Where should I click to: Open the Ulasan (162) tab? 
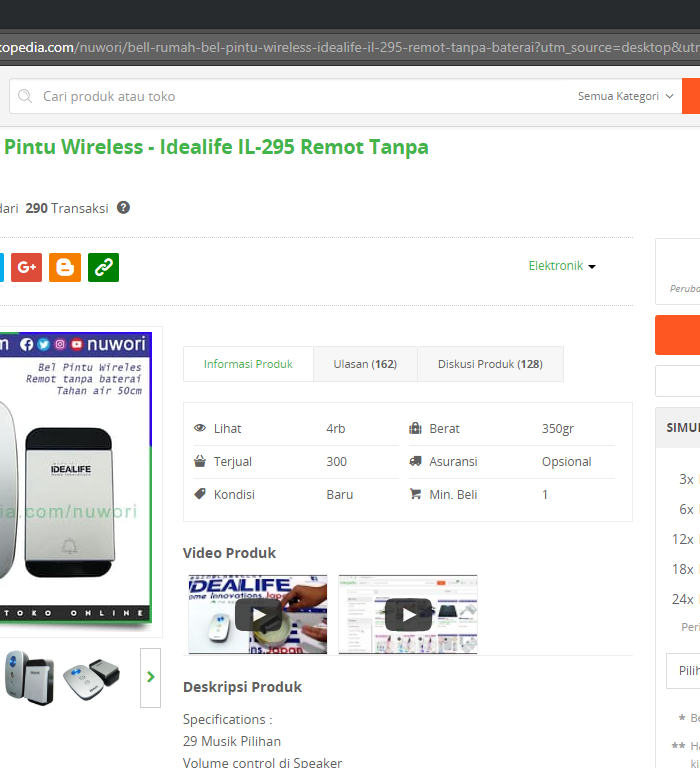click(x=365, y=364)
